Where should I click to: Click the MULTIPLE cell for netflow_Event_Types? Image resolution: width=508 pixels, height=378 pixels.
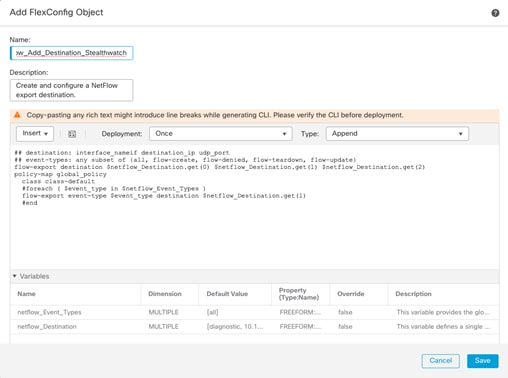pyautogui.click(x=163, y=312)
